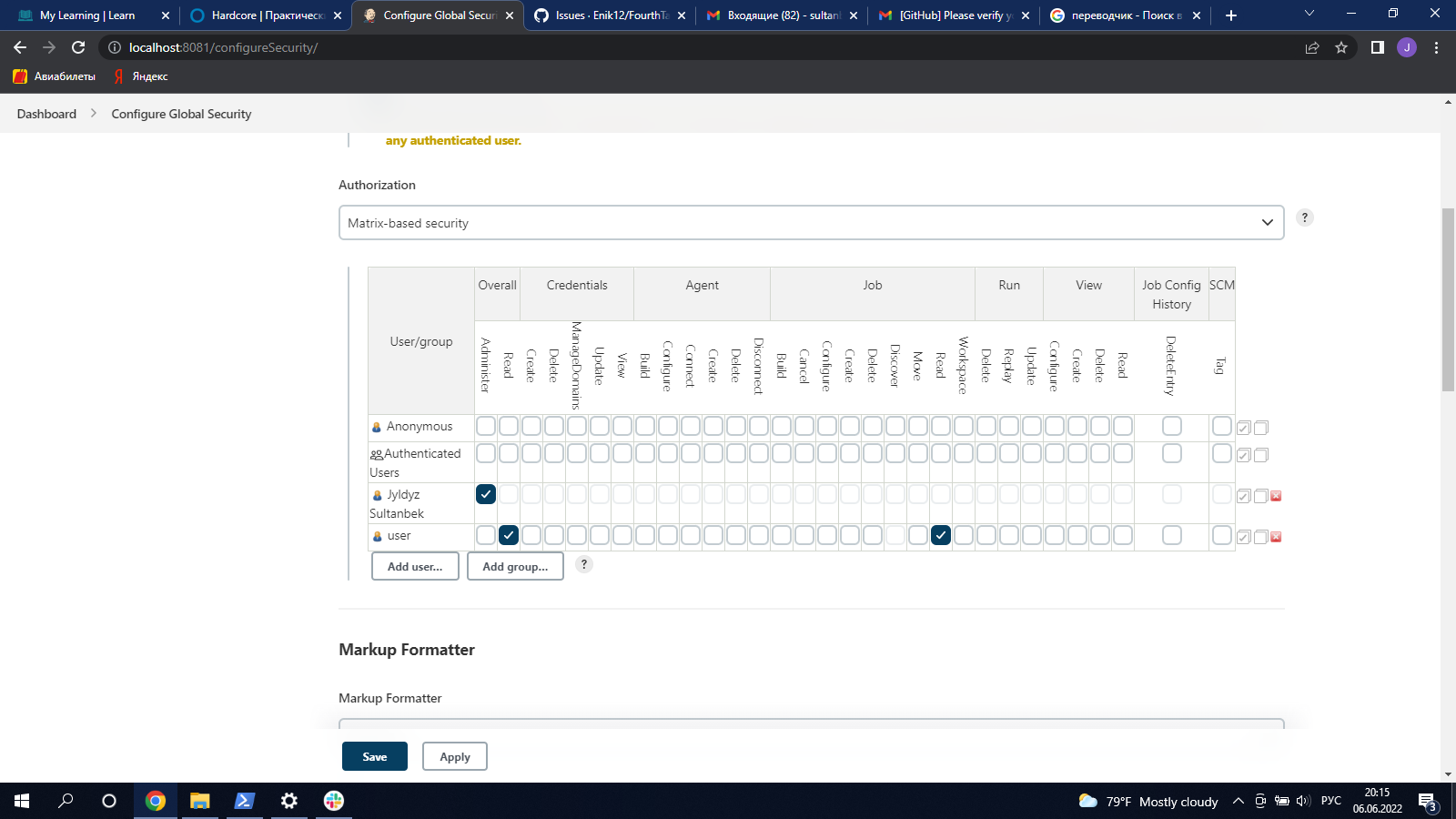Switch to переводчик search tab
Screen dimensions: 1456x819
pos(1126,15)
